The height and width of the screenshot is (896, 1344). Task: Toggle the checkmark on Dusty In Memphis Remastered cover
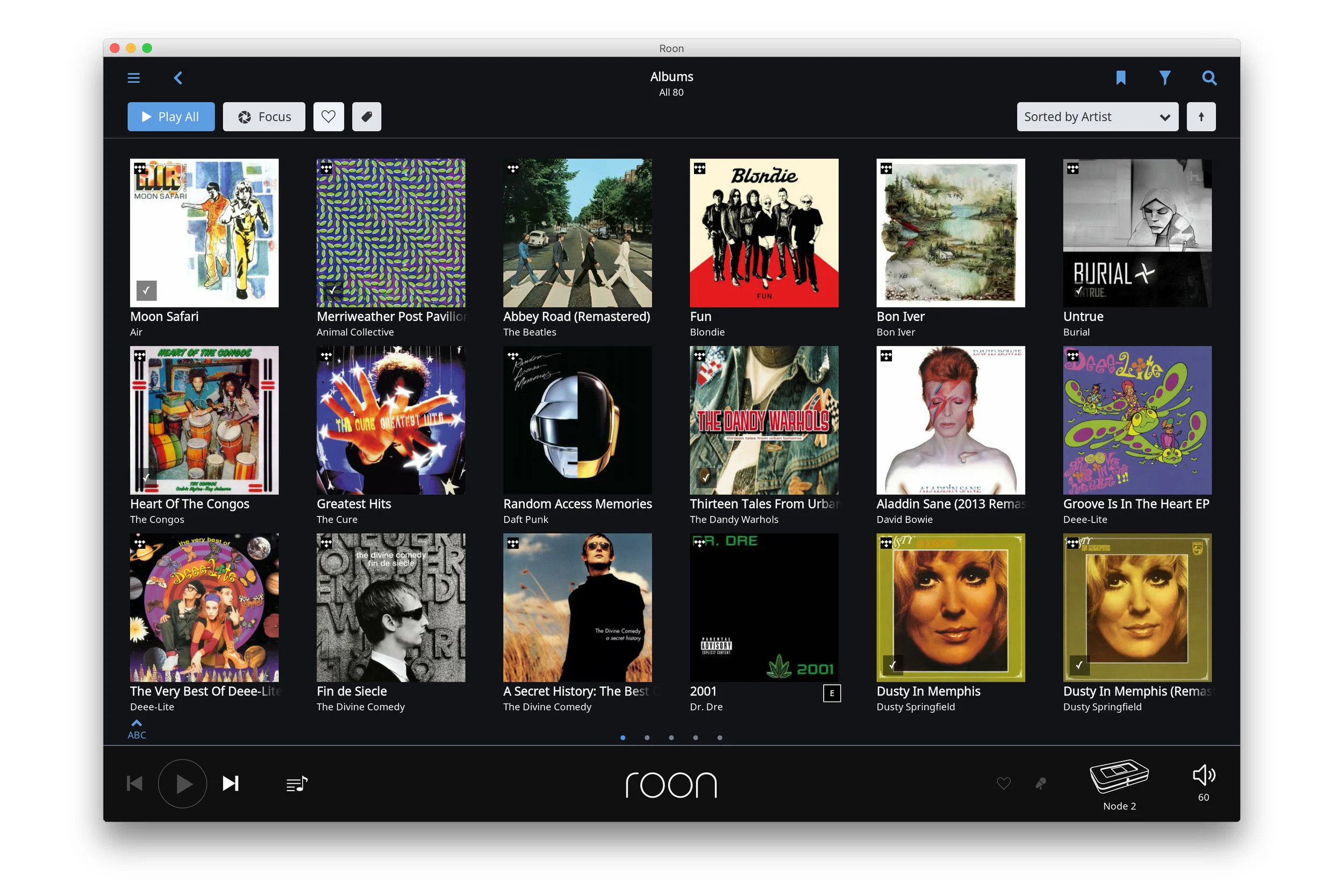click(x=1080, y=665)
